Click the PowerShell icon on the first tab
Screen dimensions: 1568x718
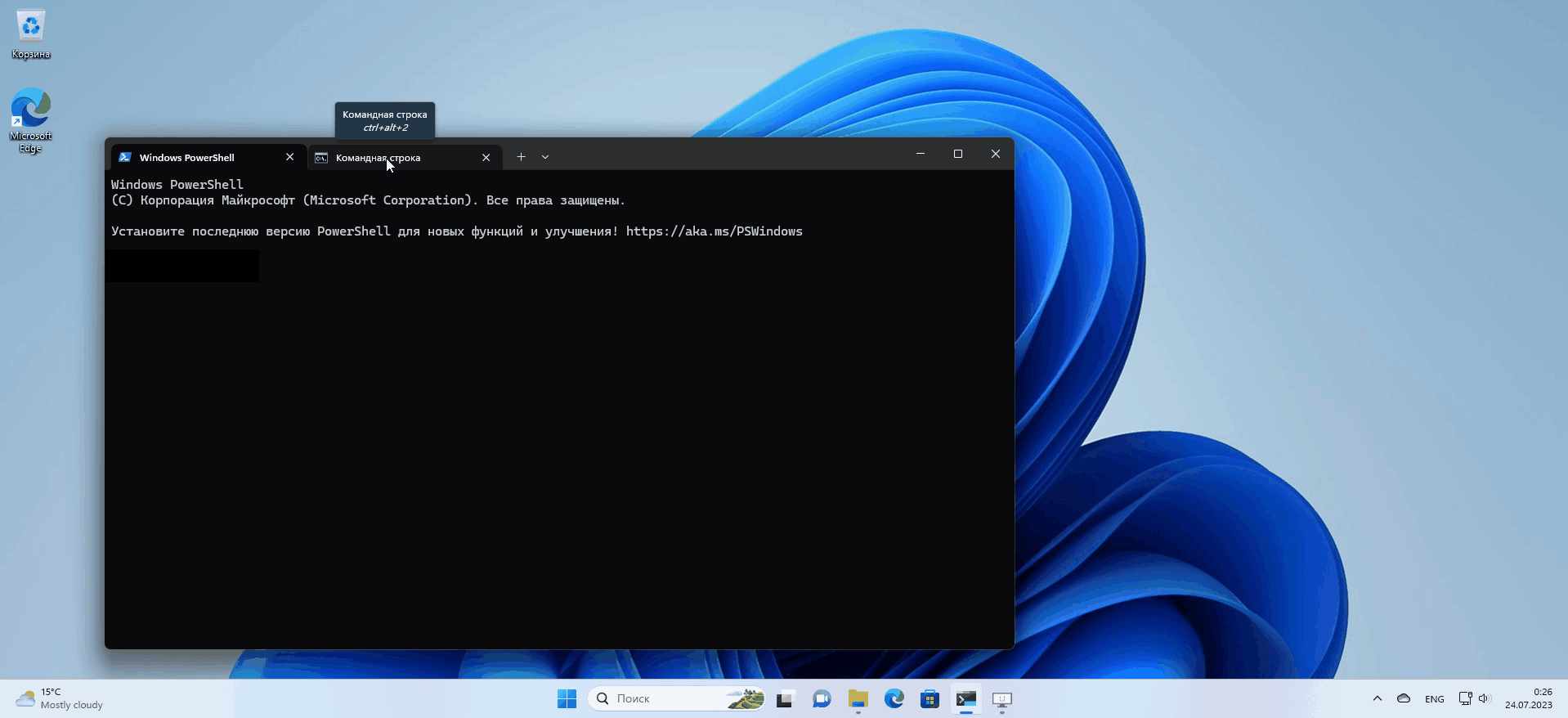point(125,157)
